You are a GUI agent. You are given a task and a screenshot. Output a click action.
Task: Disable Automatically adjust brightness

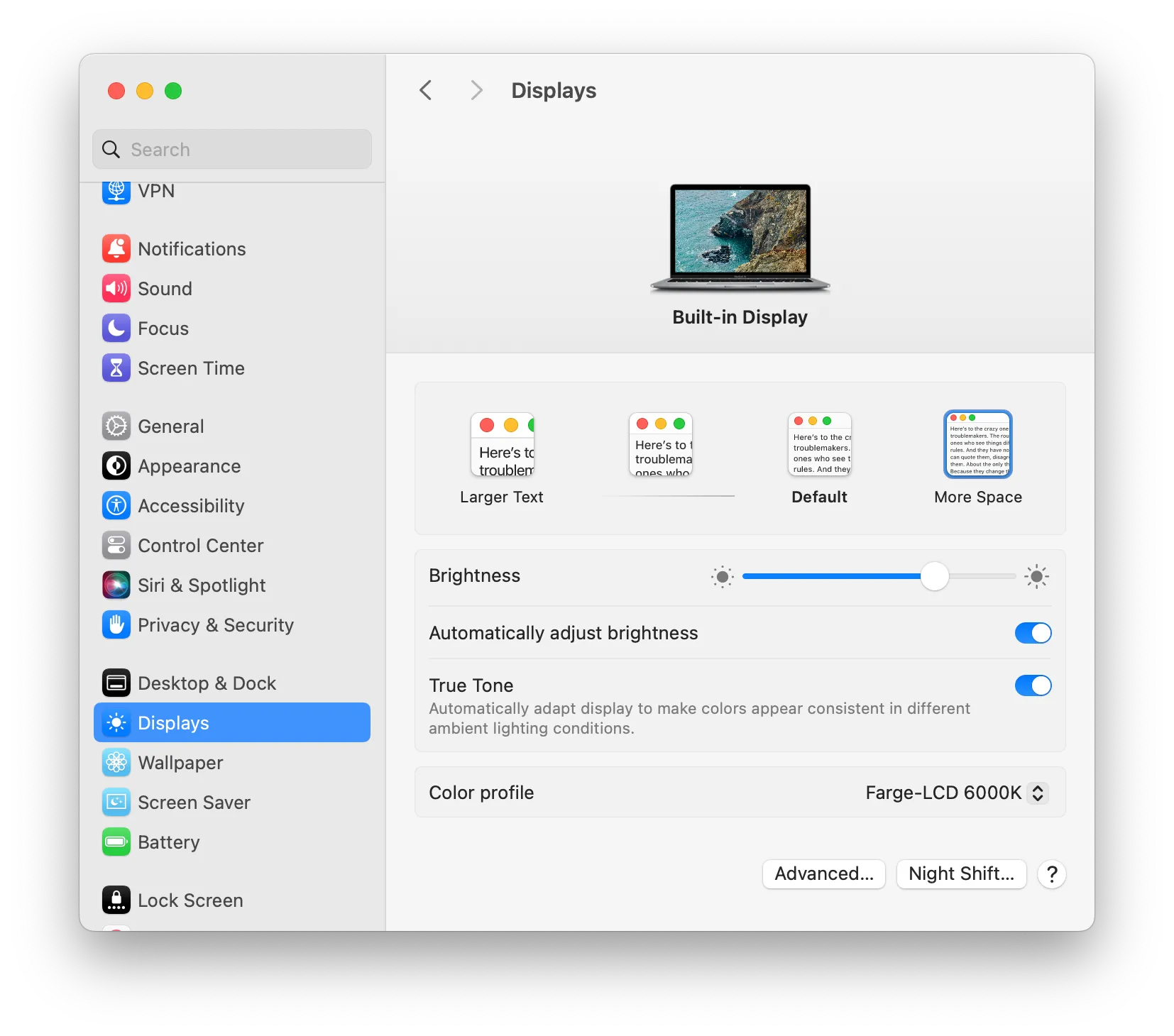(x=1033, y=633)
